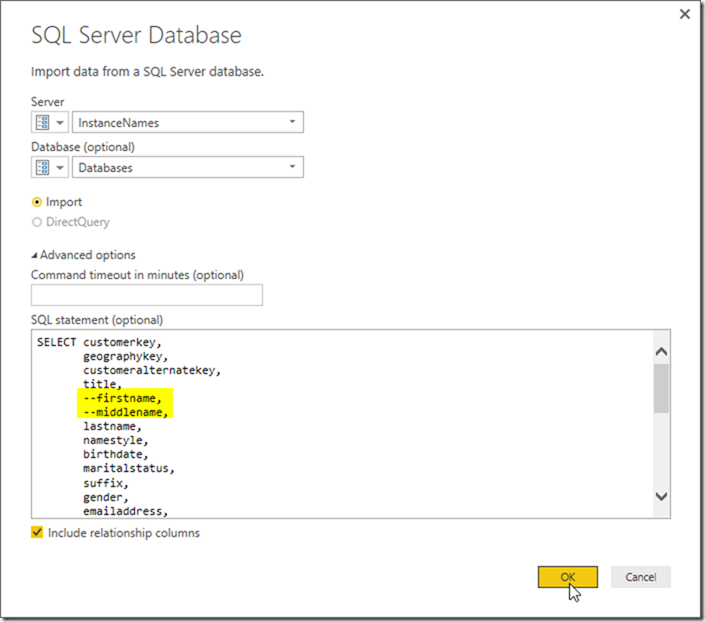This screenshot has height=622, width=705.
Task: Click the SQL statement scrollbar thumb
Action: 661,389
